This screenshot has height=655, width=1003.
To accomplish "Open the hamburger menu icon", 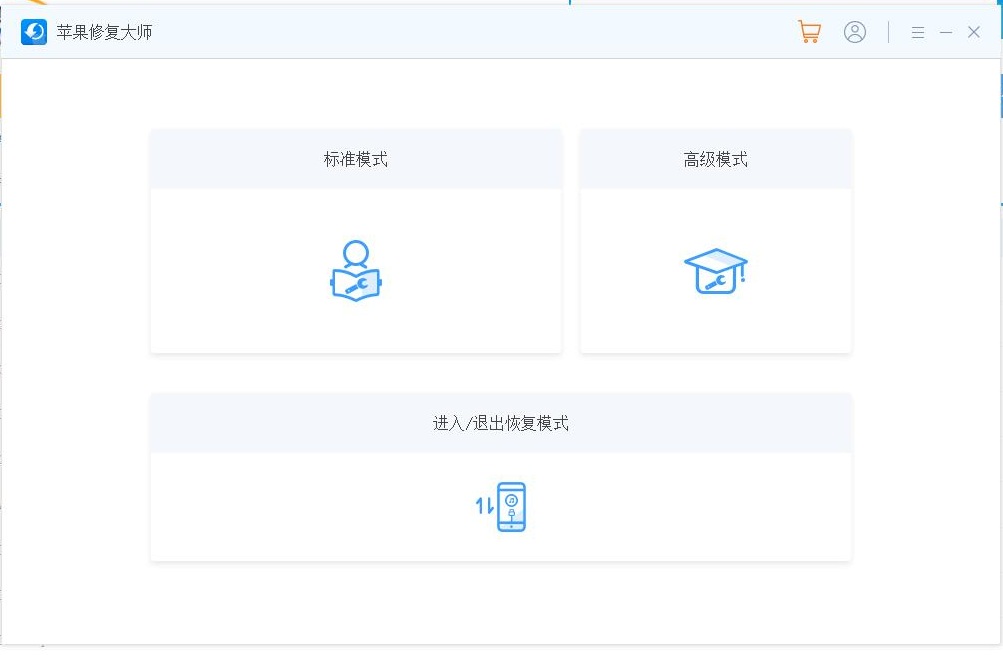I will (917, 32).
